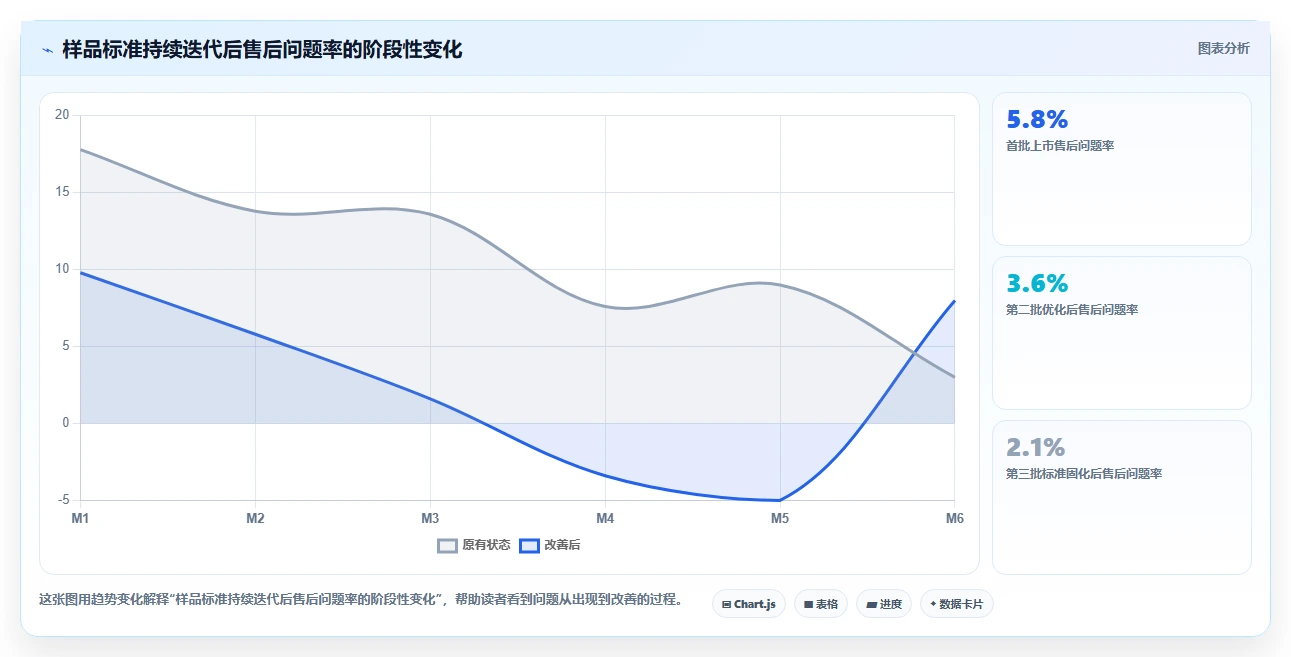
Task: Toggle the 改善后 legend series
Action: click(550, 545)
